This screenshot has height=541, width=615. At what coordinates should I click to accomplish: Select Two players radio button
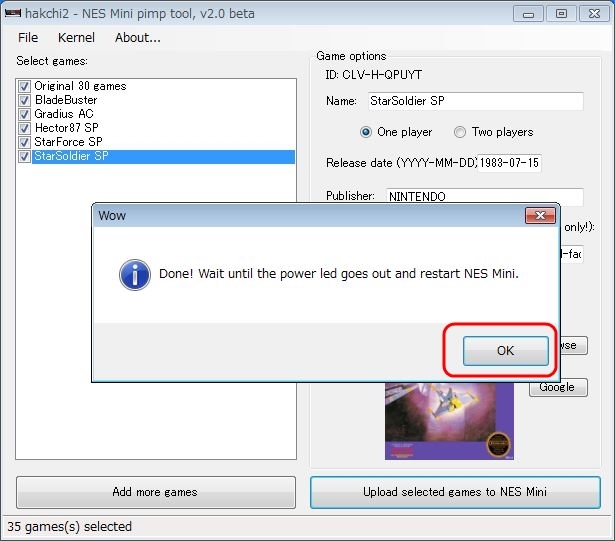pyautogui.click(x=460, y=132)
